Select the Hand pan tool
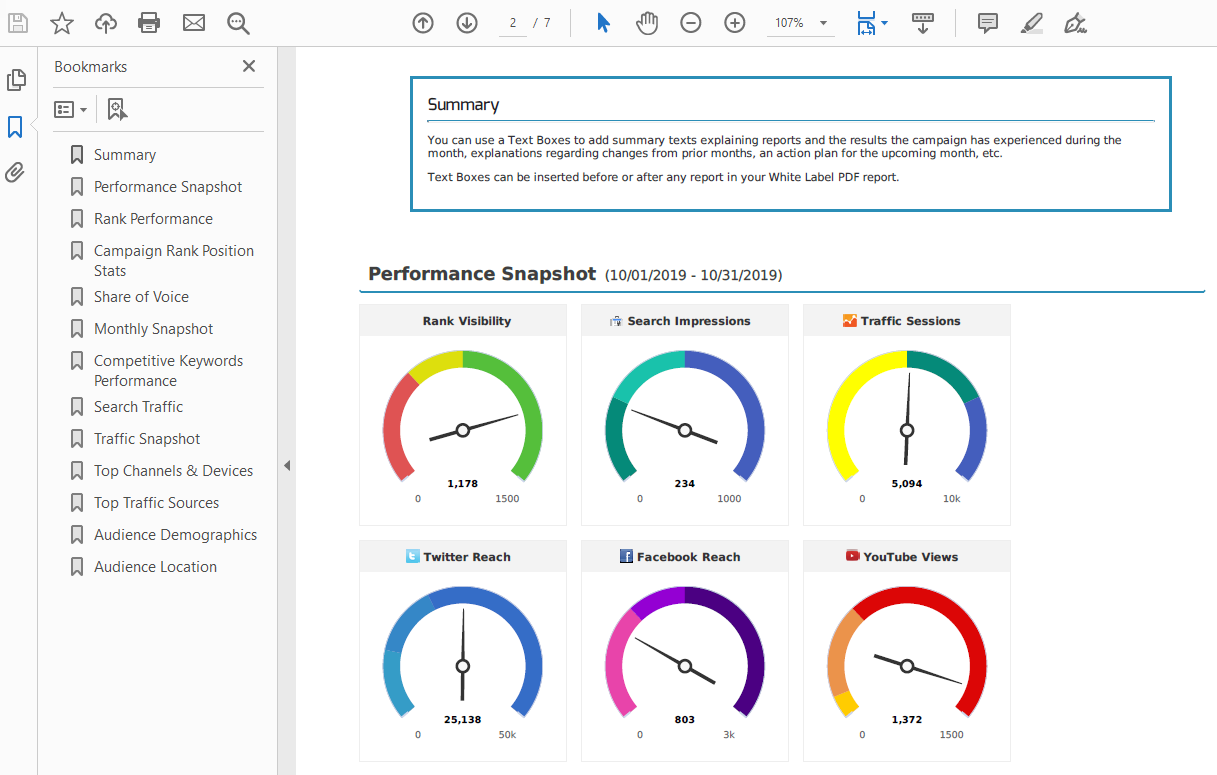The height and width of the screenshot is (775, 1217). [x=647, y=23]
